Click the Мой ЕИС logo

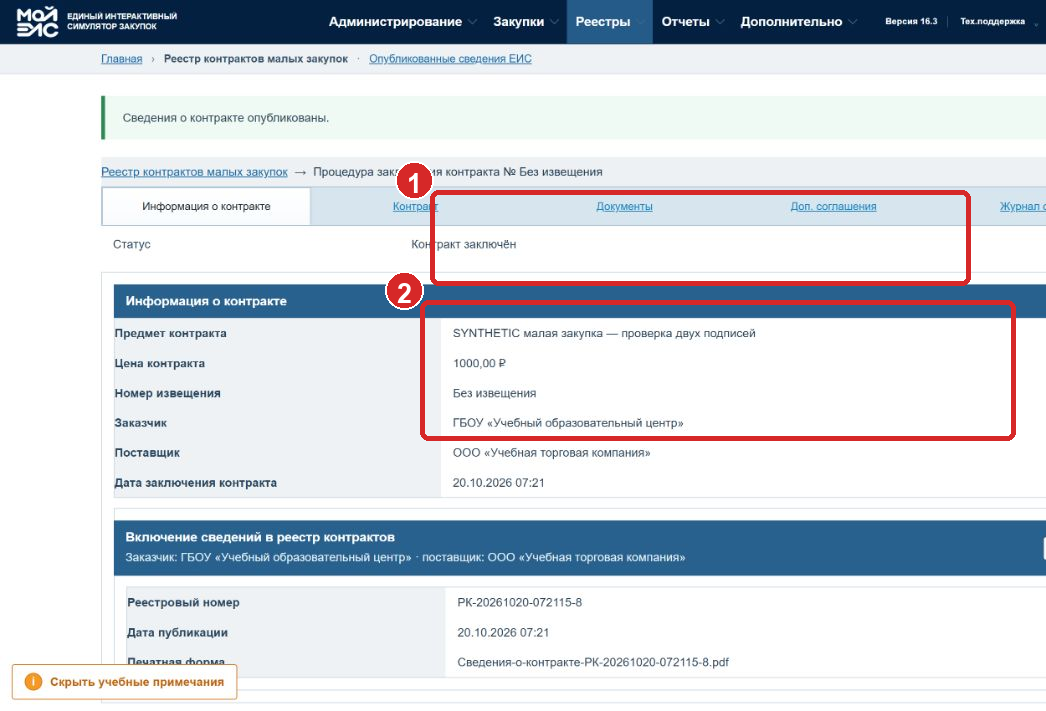[37, 22]
